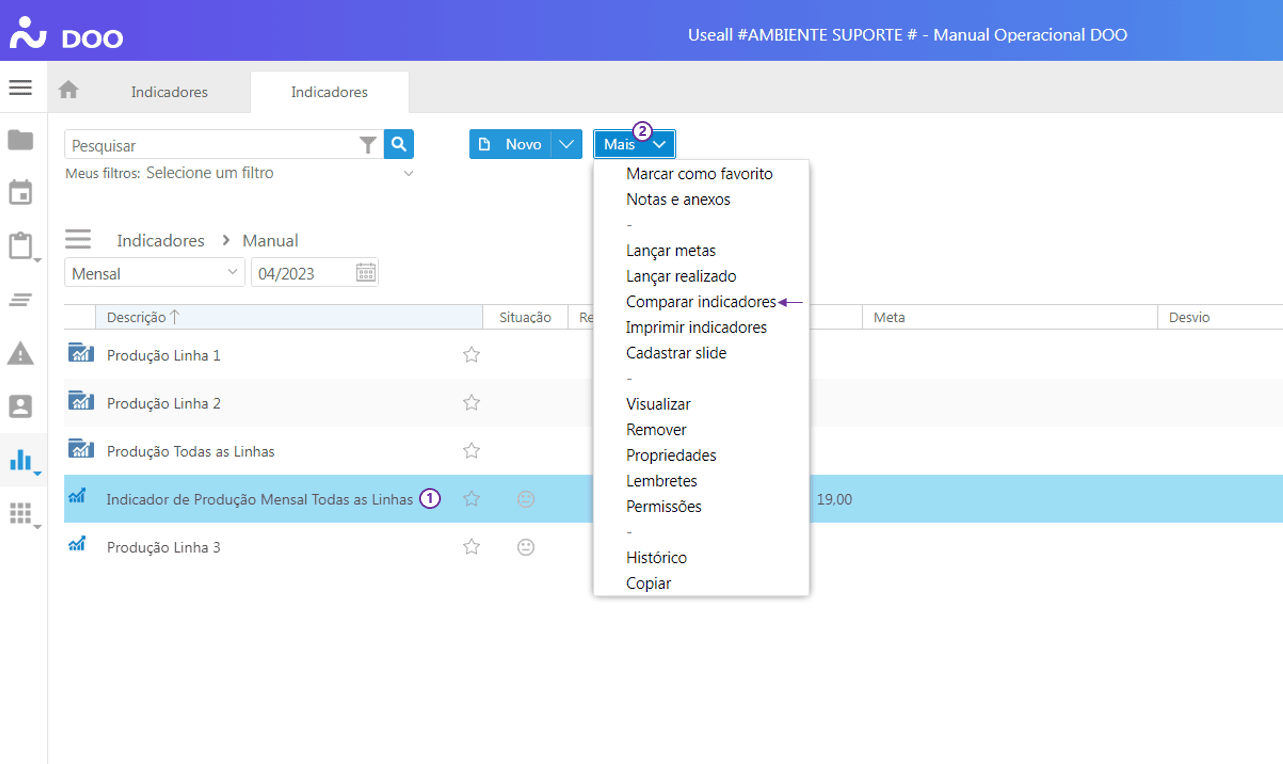
Task: Expand the Novo button dropdown arrow
Action: [567, 145]
